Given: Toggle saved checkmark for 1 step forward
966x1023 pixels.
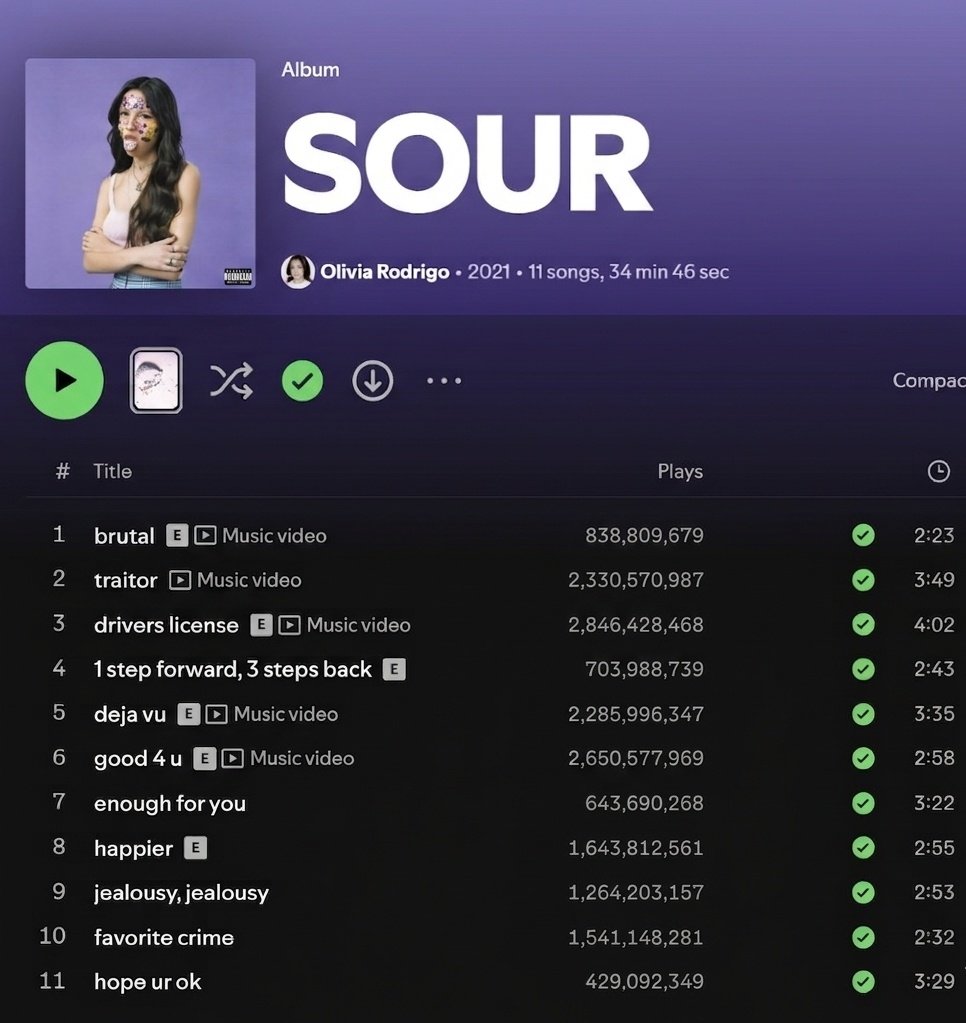Looking at the screenshot, I should 863,669.
